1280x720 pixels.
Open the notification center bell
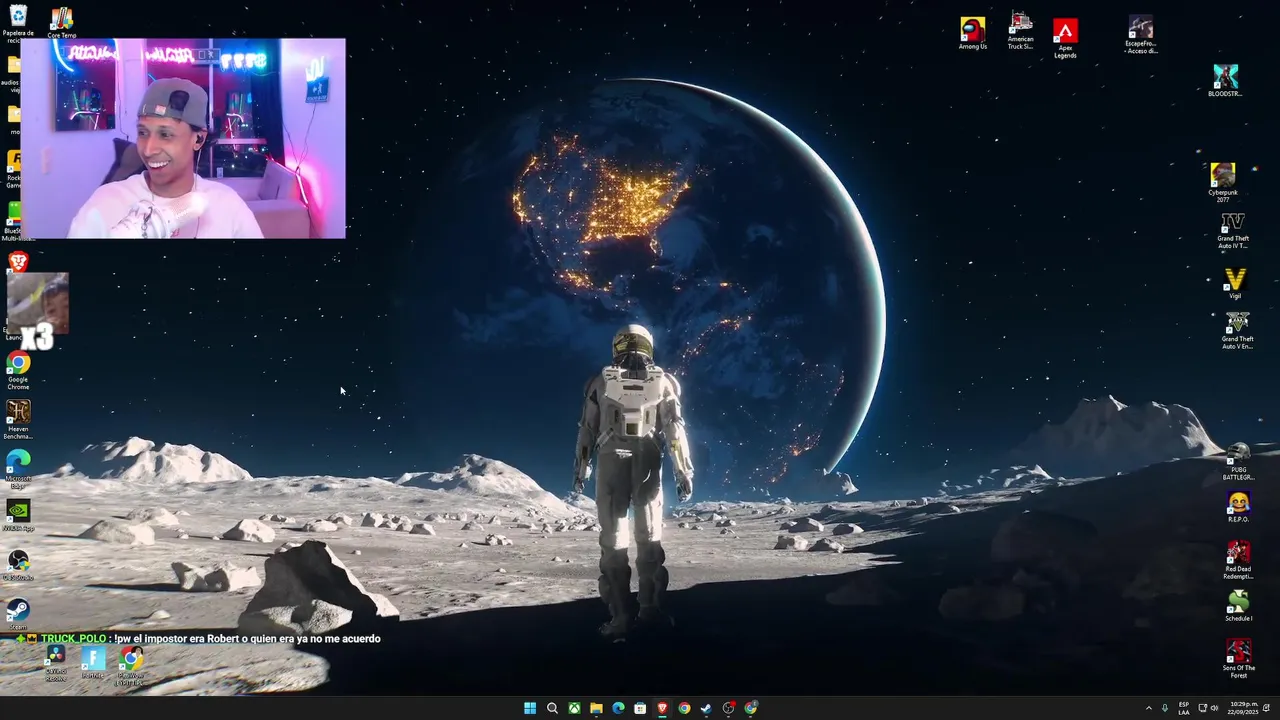1267,708
